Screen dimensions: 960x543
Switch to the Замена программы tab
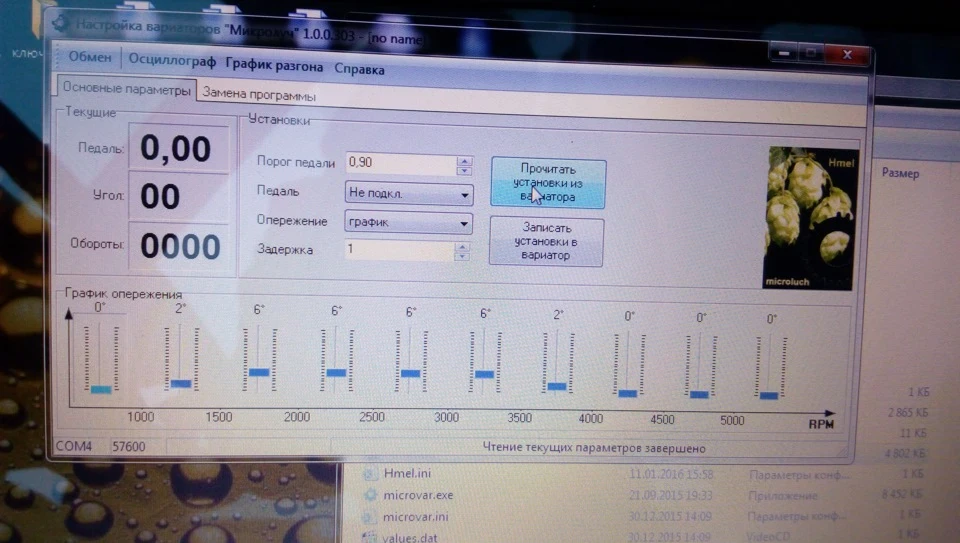[259, 94]
